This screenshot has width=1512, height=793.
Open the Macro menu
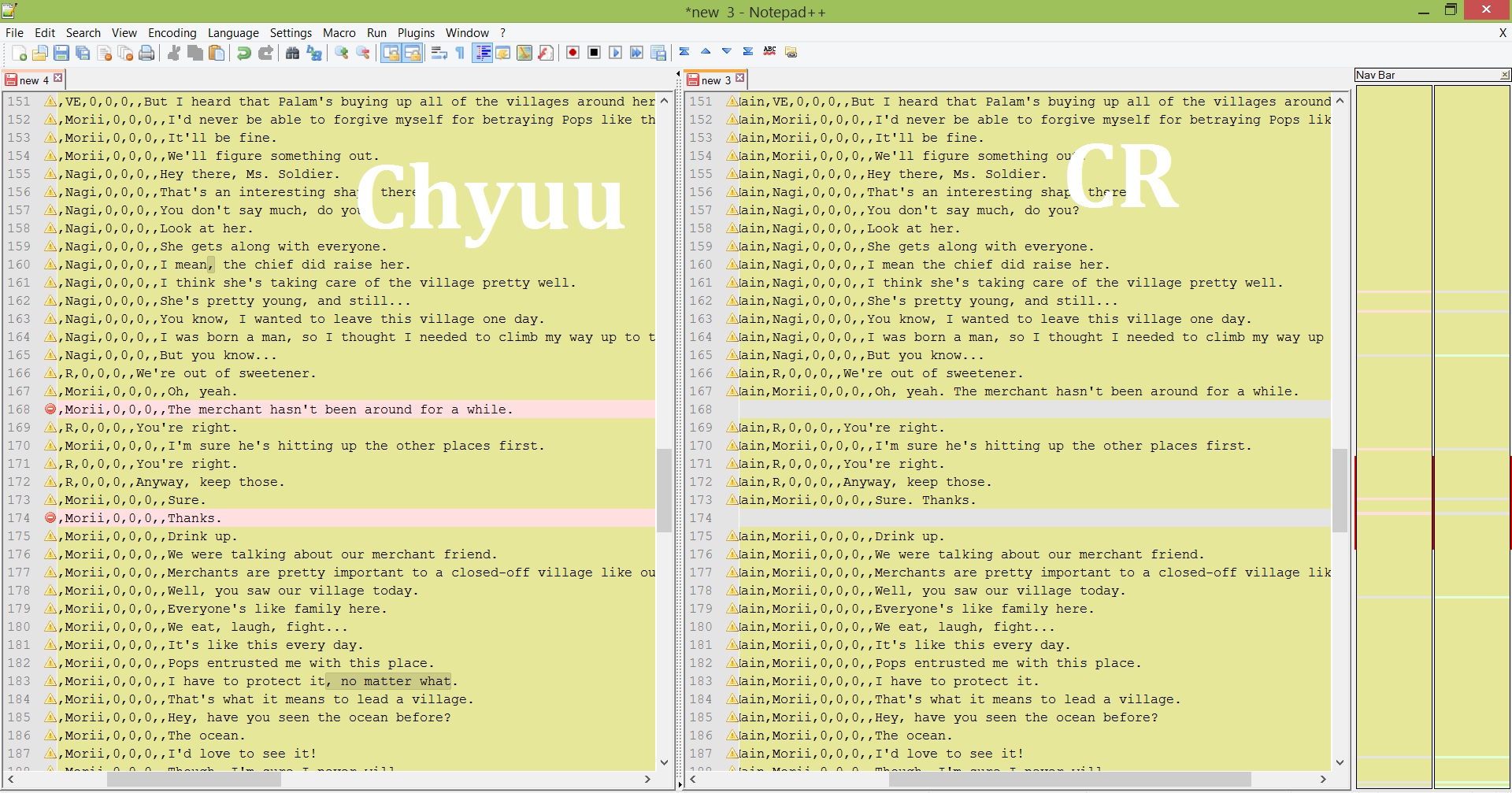339,33
